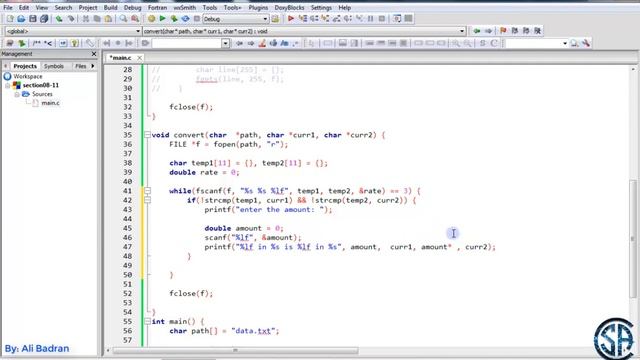
Task: Open the right toolbar combo box dropdown
Action: click(x=564, y=43)
